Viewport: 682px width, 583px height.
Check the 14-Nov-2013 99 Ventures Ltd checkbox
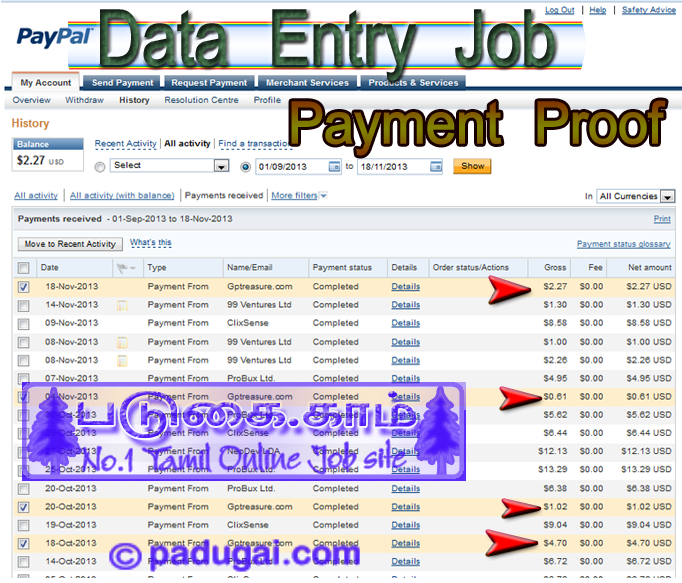pyautogui.click(x=24, y=306)
